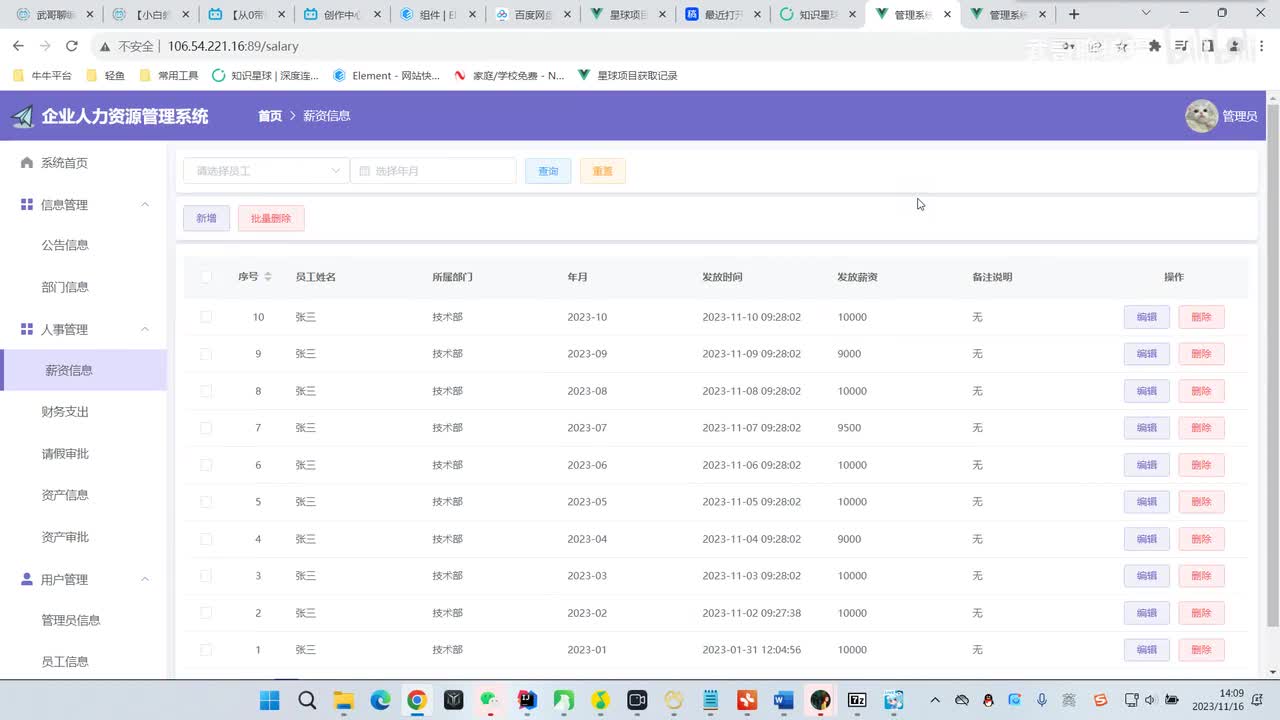Collapse the 用户管理 menu chevron
The height and width of the screenshot is (720, 1280).
click(145, 579)
